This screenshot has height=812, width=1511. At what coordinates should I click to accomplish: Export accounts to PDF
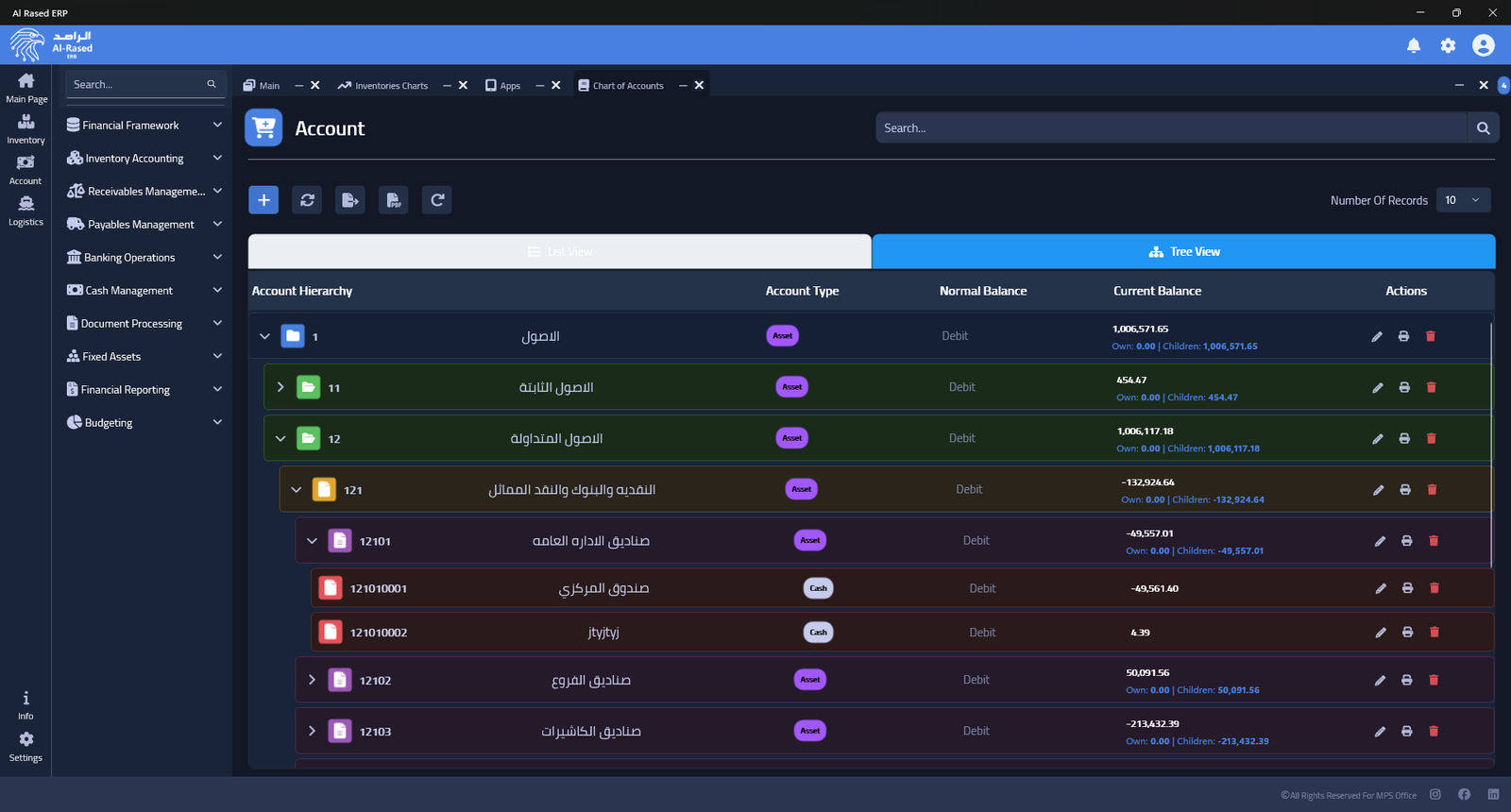click(393, 200)
